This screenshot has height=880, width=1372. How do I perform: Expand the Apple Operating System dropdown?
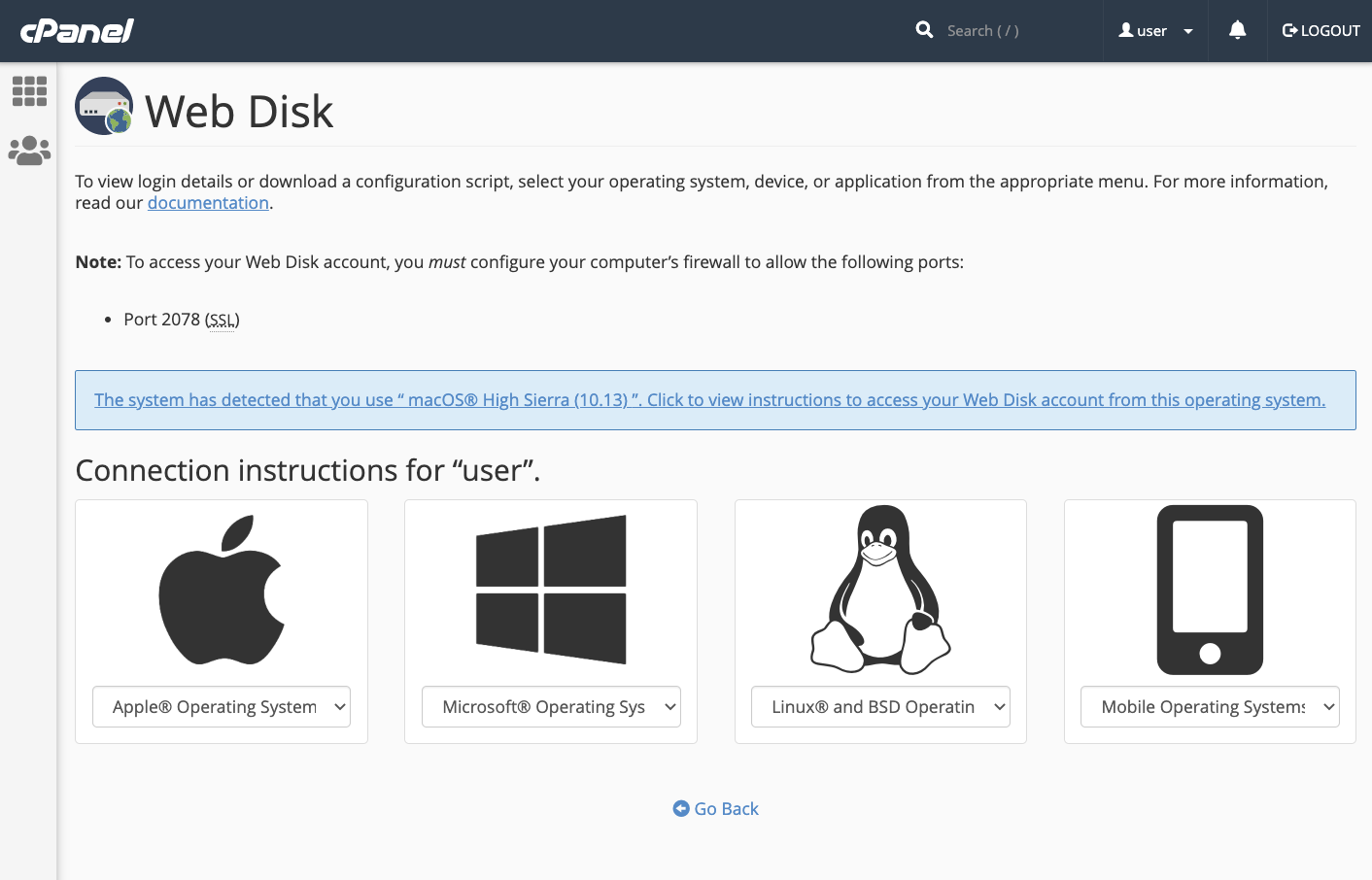coord(222,707)
